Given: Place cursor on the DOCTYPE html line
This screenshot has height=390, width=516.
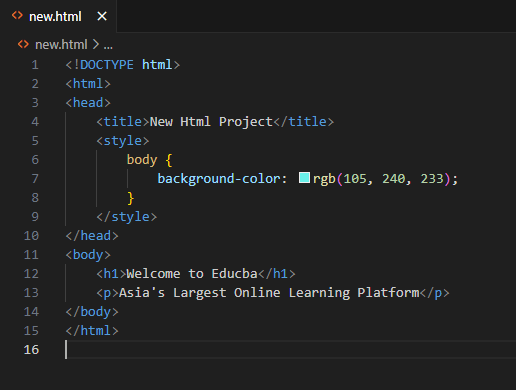Looking at the screenshot, I should pos(123,65).
